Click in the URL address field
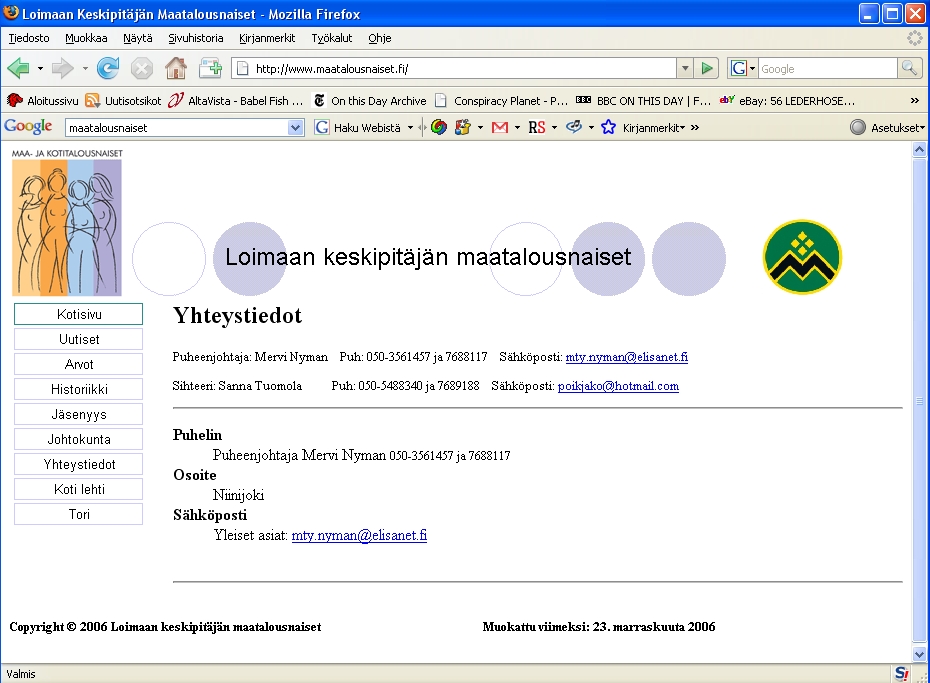Viewport: 930px width, 683px height. tap(460, 68)
